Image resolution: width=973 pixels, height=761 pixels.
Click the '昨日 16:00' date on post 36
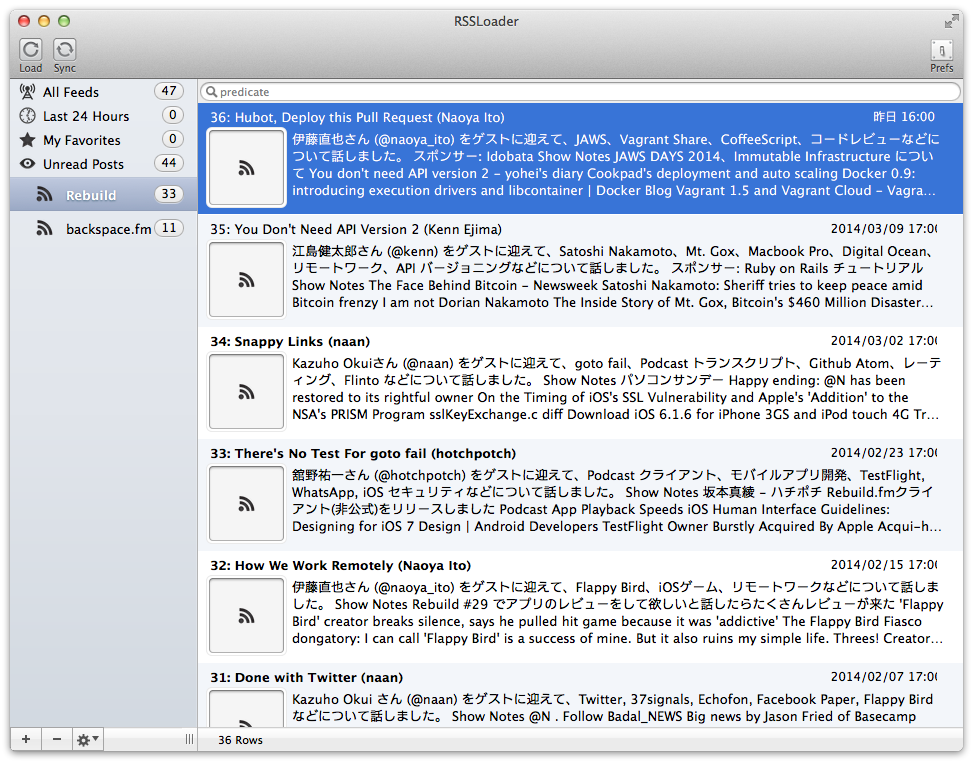pyautogui.click(x=904, y=117)
